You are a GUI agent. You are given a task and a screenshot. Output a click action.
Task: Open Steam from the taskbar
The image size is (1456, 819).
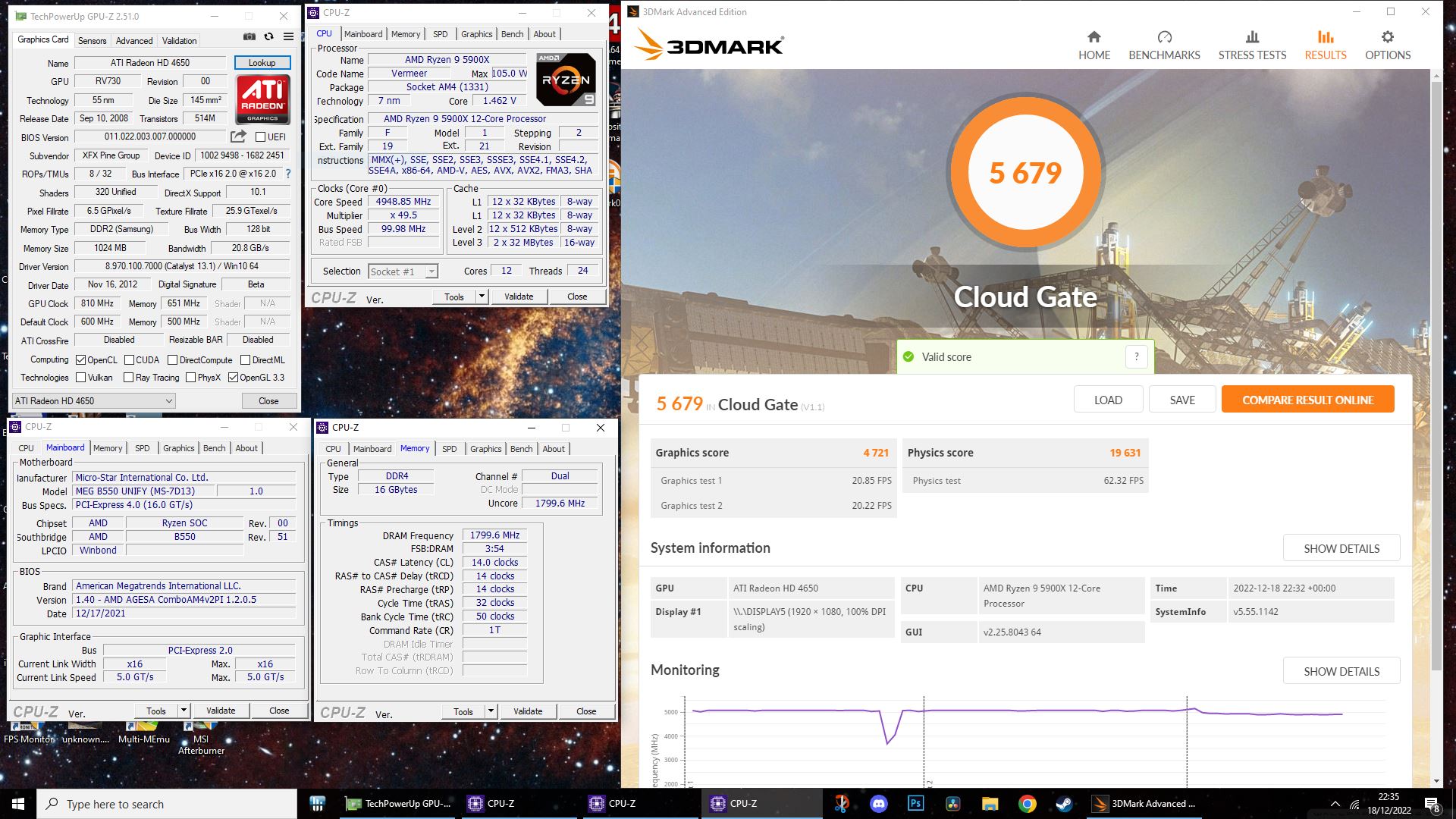pyautogui.click(x=1064, y=804)
